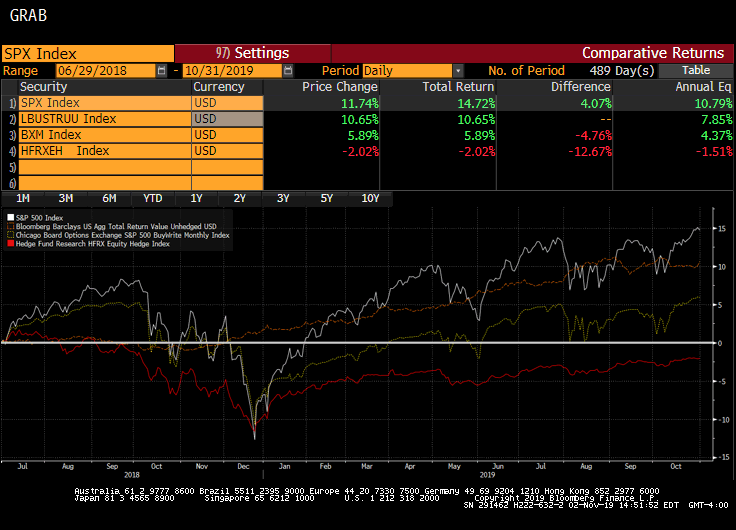736x530 pixels.
Task: Click the USD currency cell for LBUSTRUU Index
Action: pyautogui.click(x=227, y=119)
